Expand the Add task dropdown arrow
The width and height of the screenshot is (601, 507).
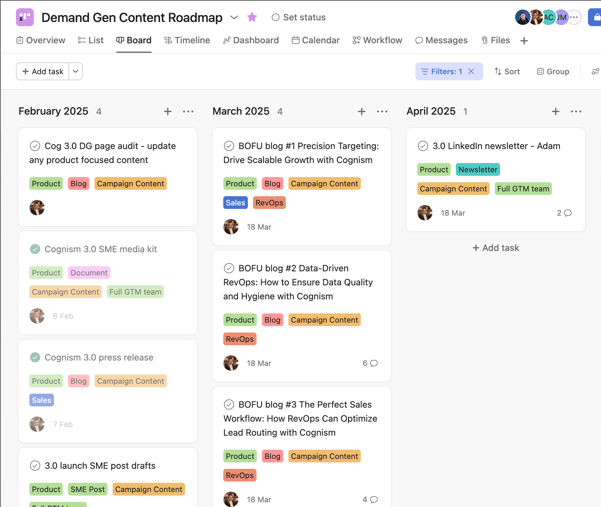[76, 71]
